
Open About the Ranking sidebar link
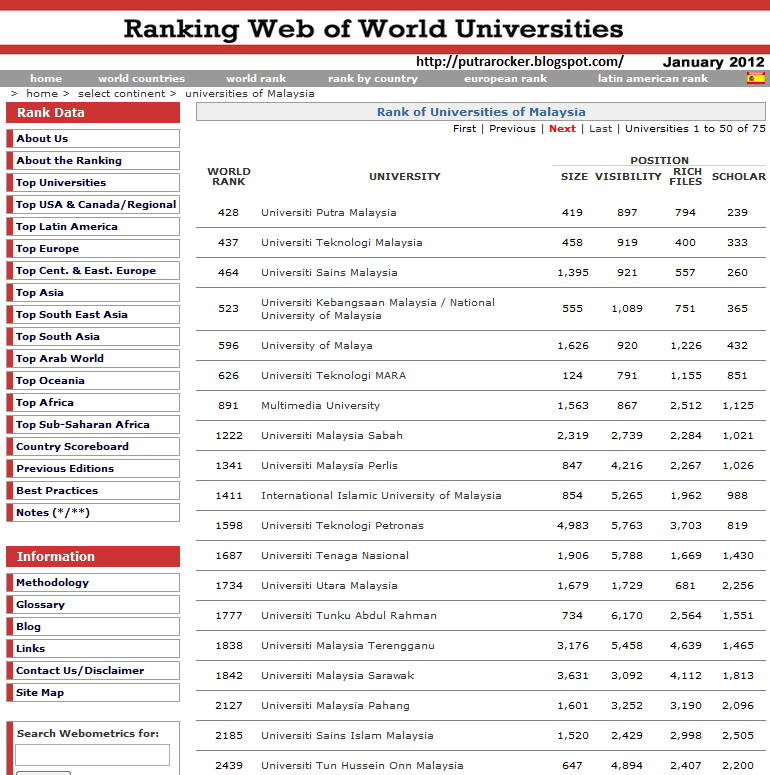coord(93,161)
